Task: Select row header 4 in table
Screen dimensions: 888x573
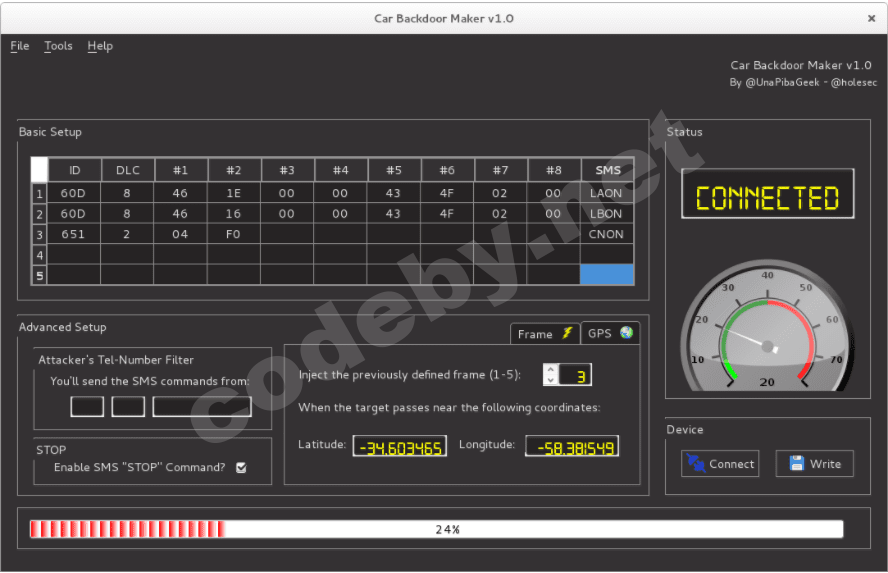Action: pyautogui.click(x=39, y=255)
